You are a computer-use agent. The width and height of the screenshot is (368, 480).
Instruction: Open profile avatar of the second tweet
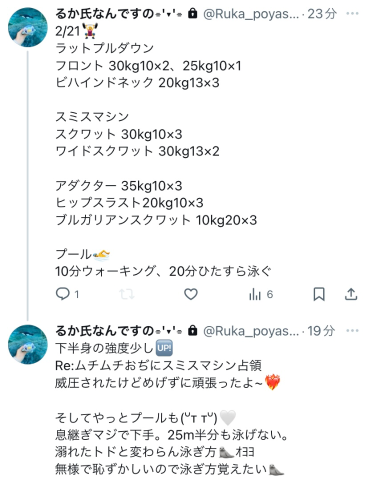[28, 345]
